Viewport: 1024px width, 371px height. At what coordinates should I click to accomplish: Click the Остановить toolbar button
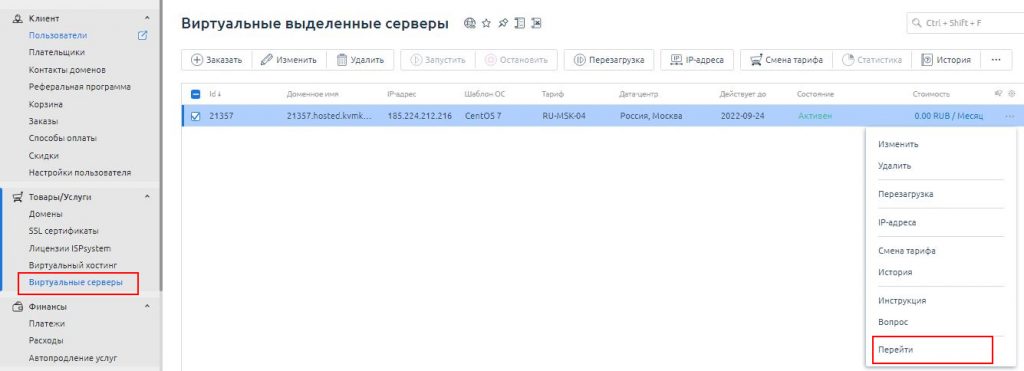(x=516, y=60)
